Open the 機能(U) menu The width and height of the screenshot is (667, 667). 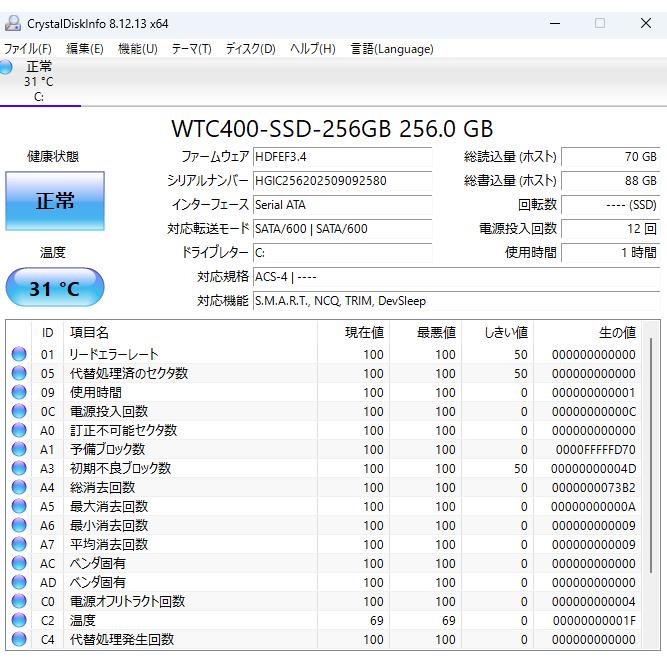pyautogui.click(x=138, y=49)
